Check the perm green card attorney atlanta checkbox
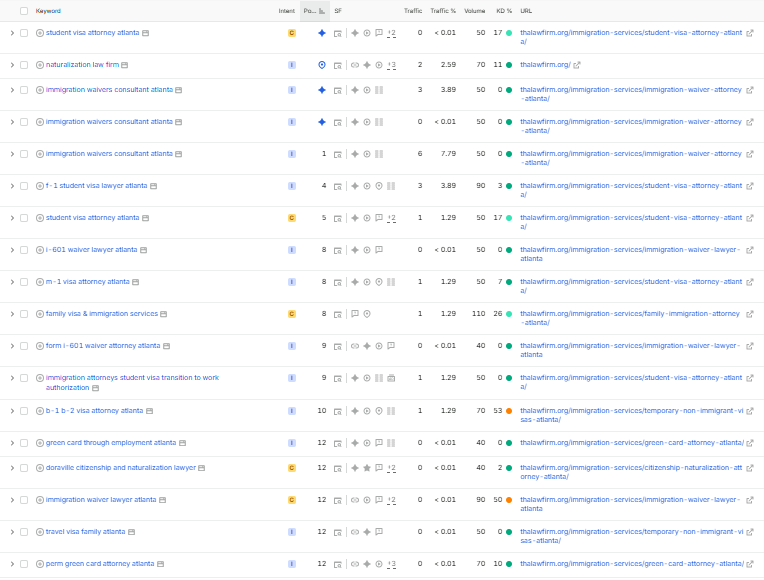 (x=24, y=564)
